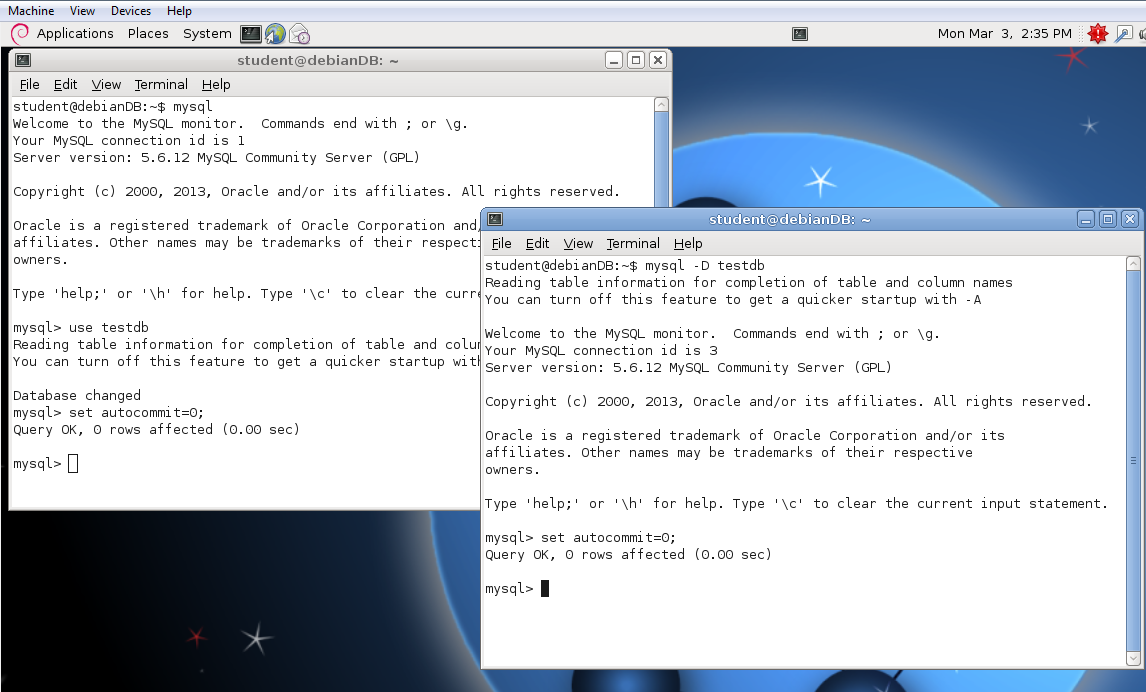Click 'mysql> use testdb' line in back terminal
Image resolution: width=1146 pixels, height=692 pixels.
(x=80, y=327)
